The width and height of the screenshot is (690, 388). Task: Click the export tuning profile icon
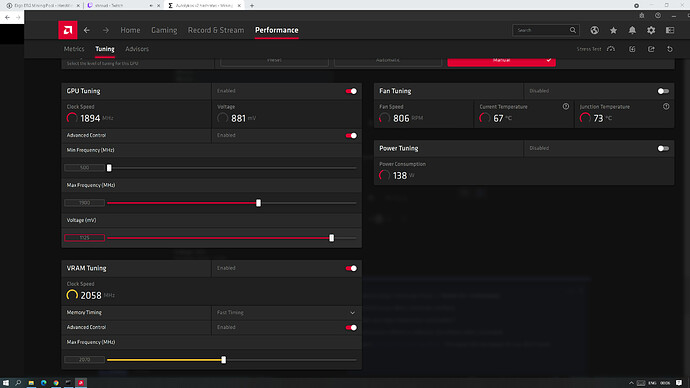point(651,49)
